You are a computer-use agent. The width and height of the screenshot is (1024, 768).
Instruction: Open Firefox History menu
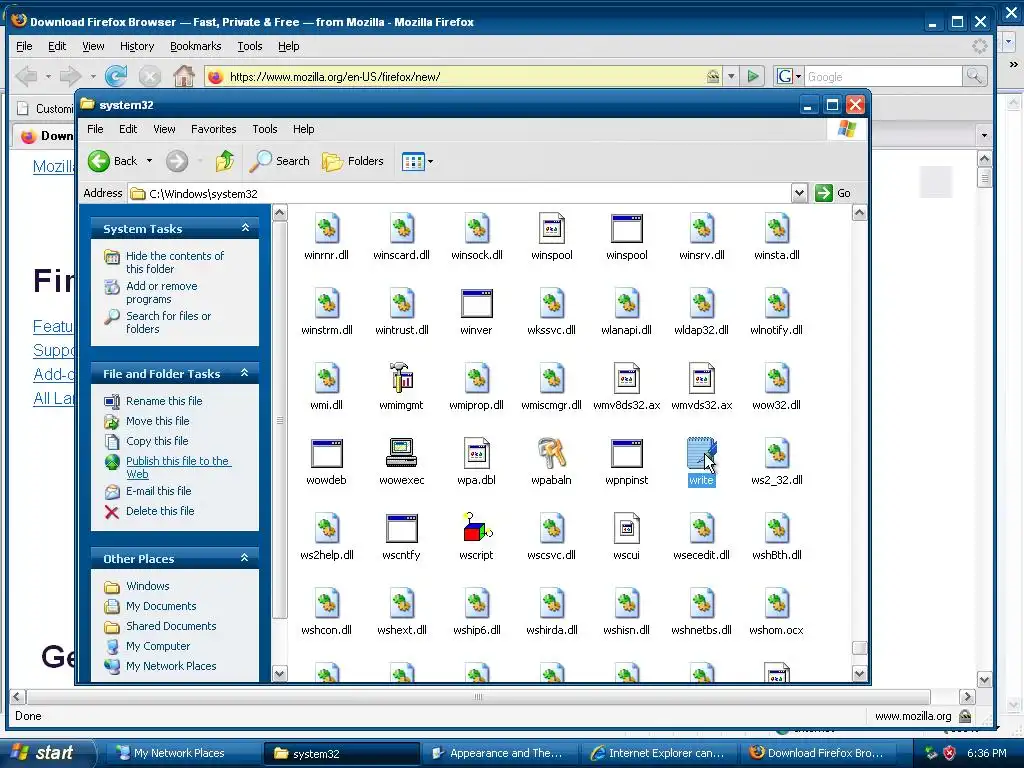[136, 46]
